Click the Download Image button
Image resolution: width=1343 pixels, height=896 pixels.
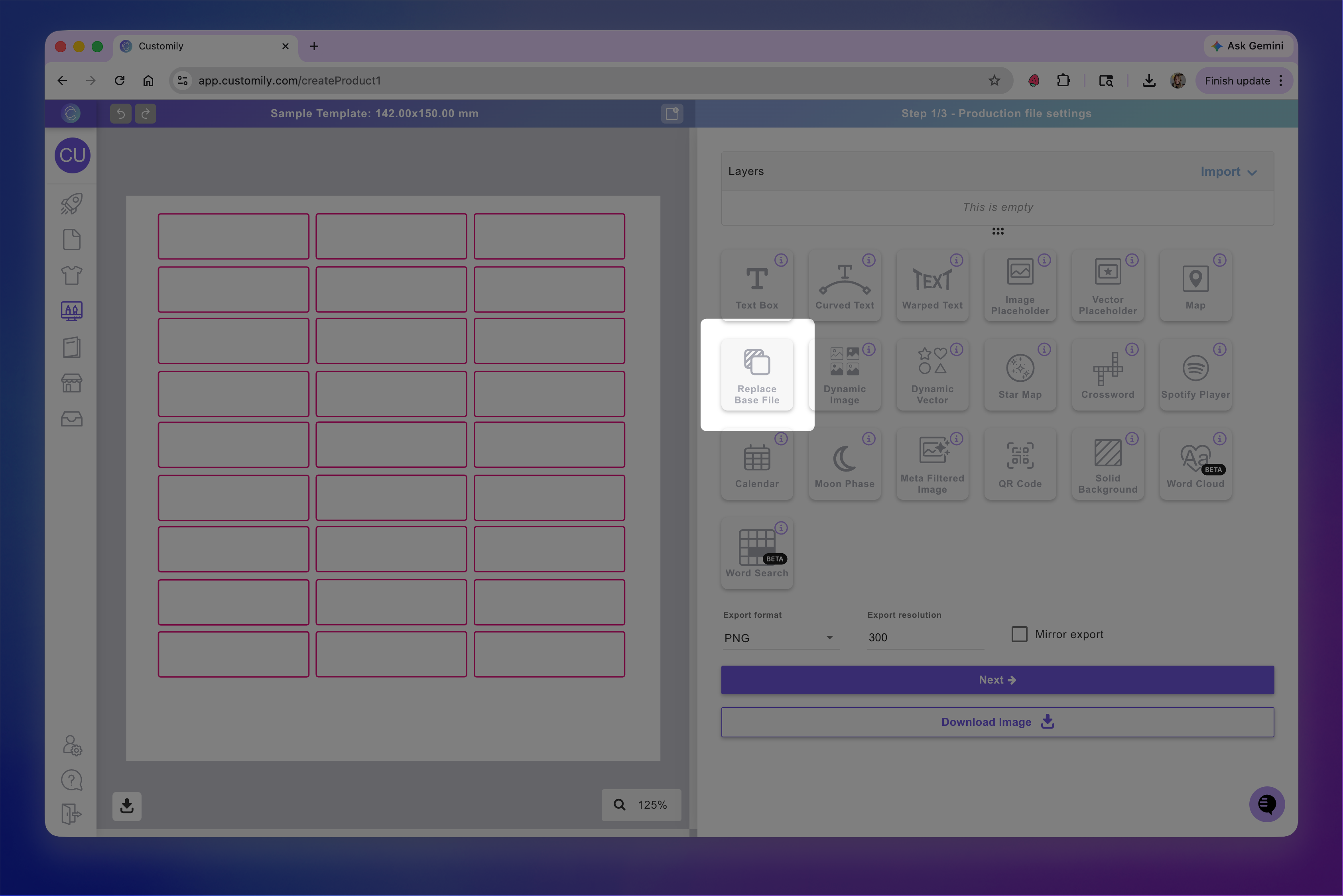click(997, 722)
